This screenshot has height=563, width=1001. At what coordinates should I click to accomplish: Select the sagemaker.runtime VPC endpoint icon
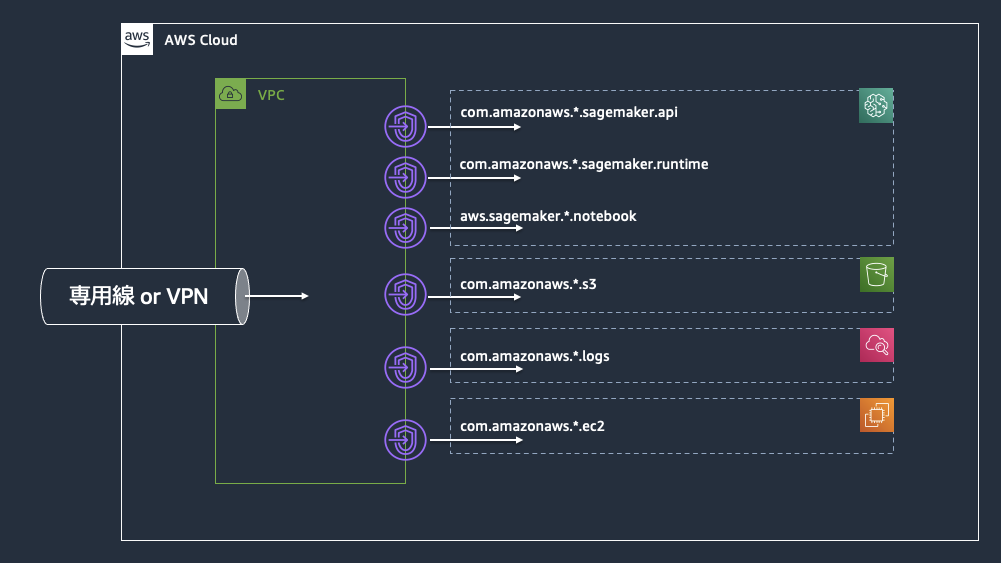point(405,177)
